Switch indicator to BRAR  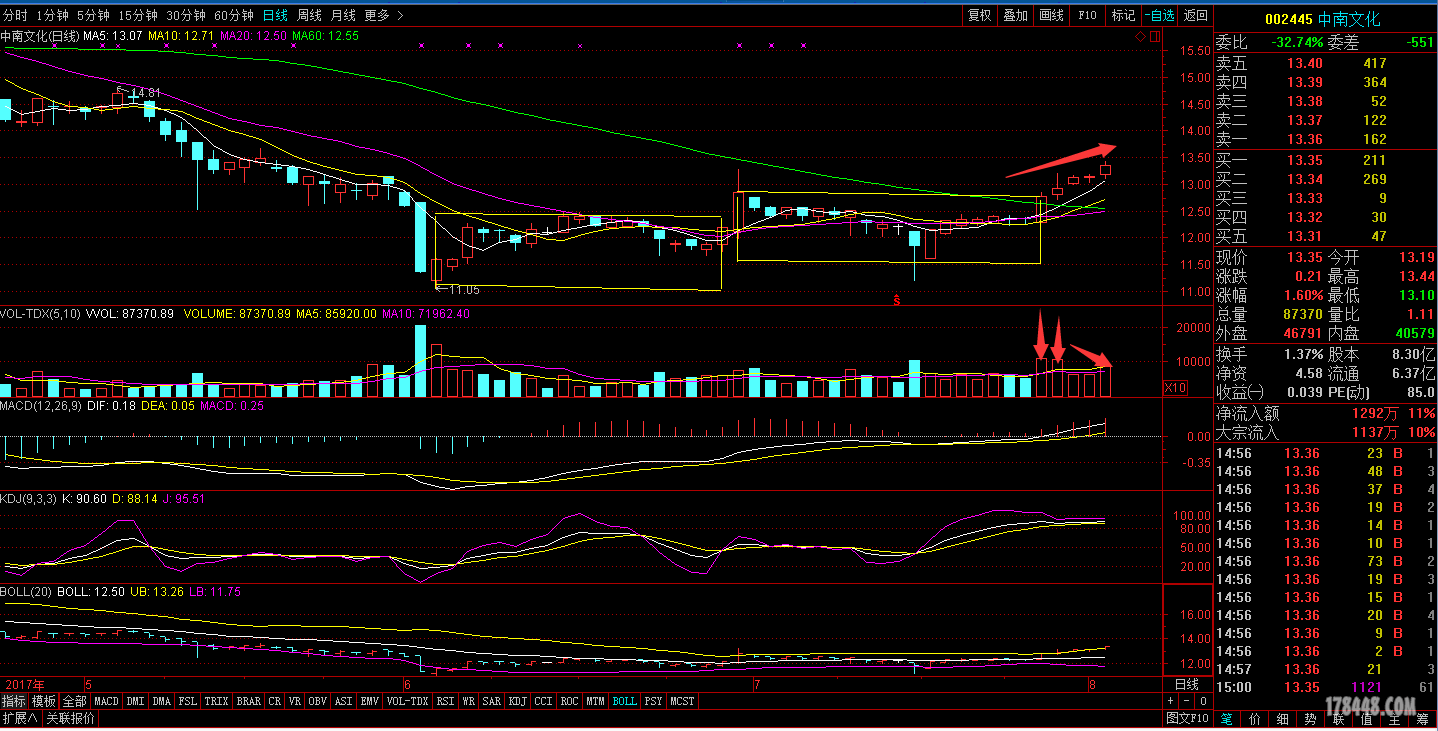pyautogui.click(x=248, y=701)
